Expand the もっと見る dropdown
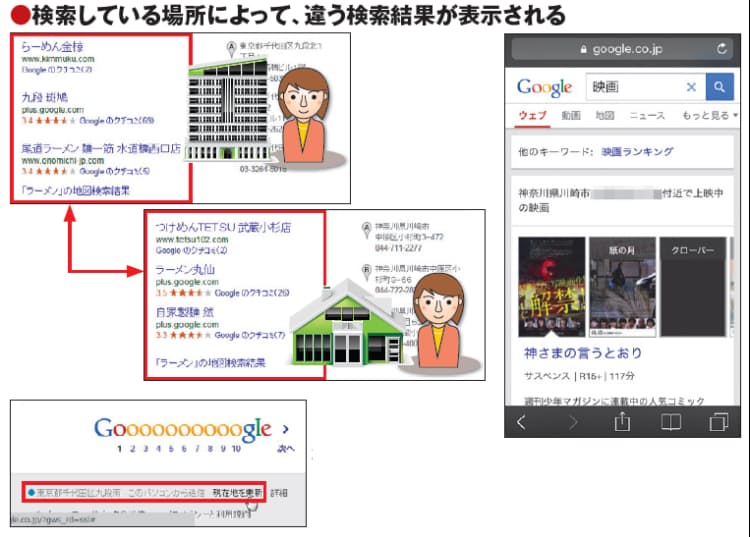The image size is (750, 537). (x=709, y=115)
